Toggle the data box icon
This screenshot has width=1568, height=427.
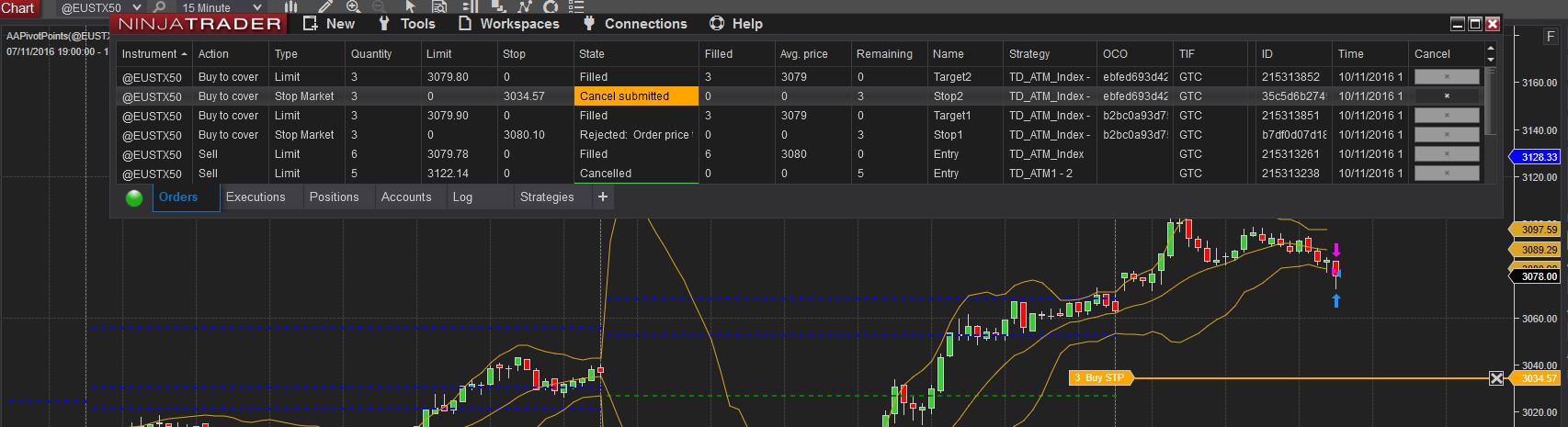pyautogui.click(x=438, y=6)
